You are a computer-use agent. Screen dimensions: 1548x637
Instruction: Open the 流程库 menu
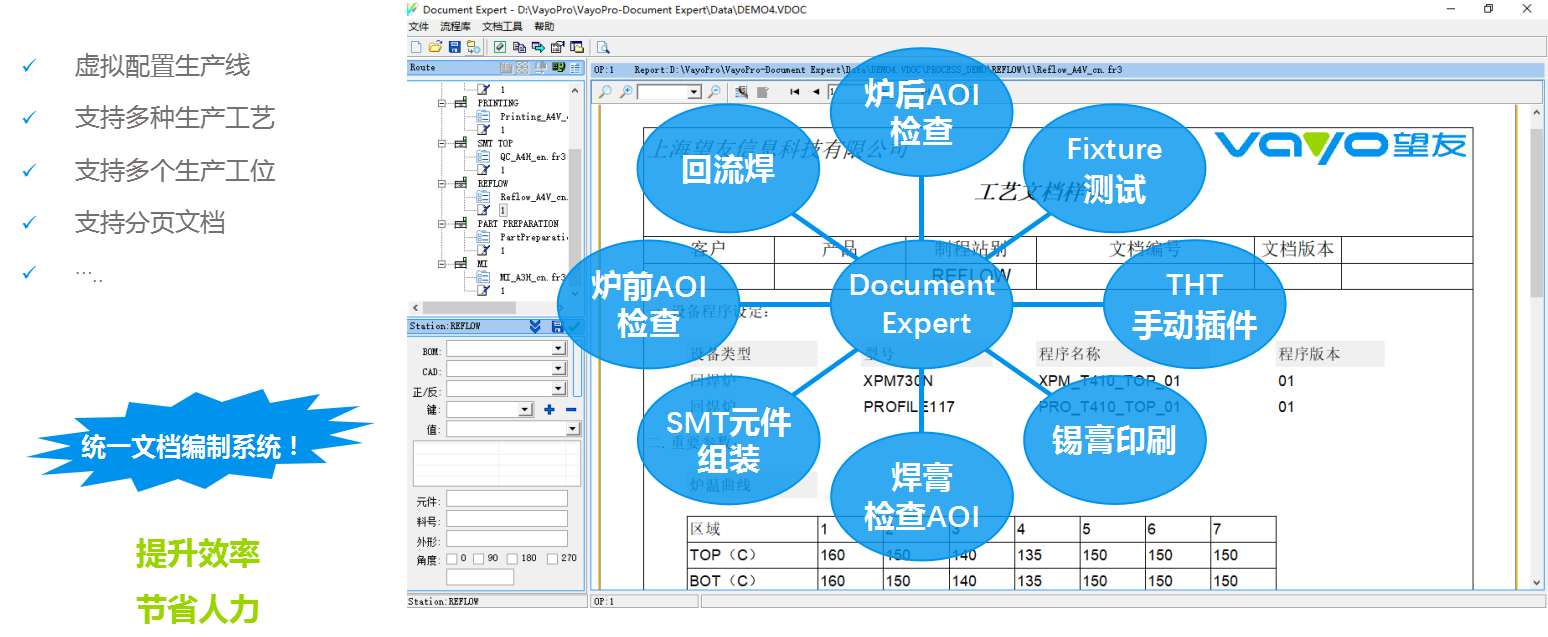coord(455,27)
